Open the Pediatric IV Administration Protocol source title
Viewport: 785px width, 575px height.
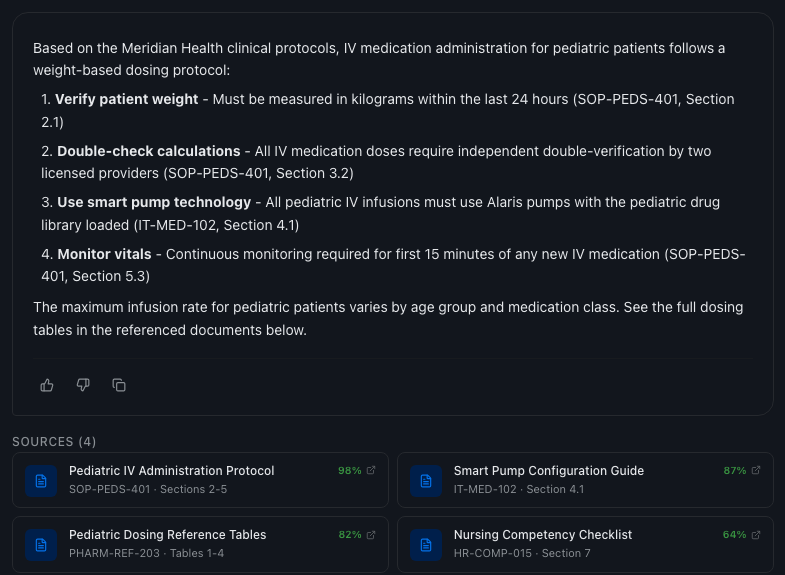click(x=171, y=471)
